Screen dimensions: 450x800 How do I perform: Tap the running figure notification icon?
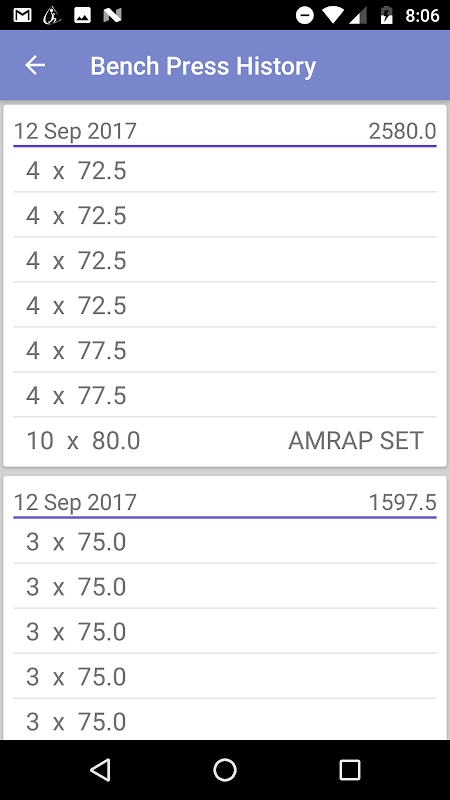[52, 15]
